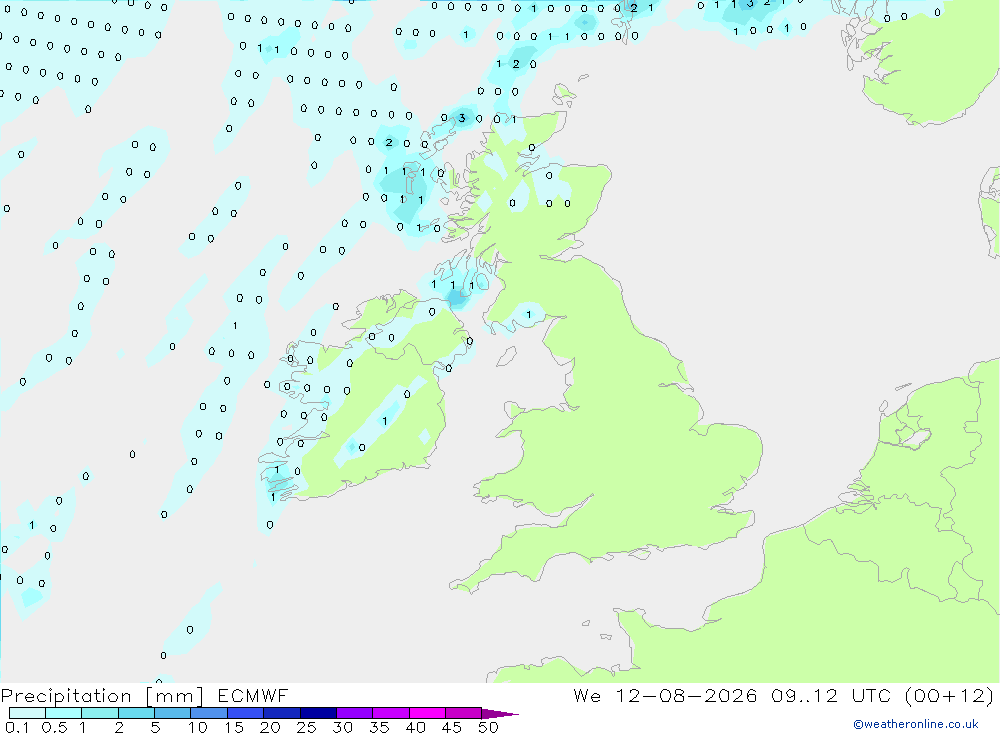Select the 5–10 mm legend color box
This screenshot has width=1000, height=733.
tap(173, 713)
